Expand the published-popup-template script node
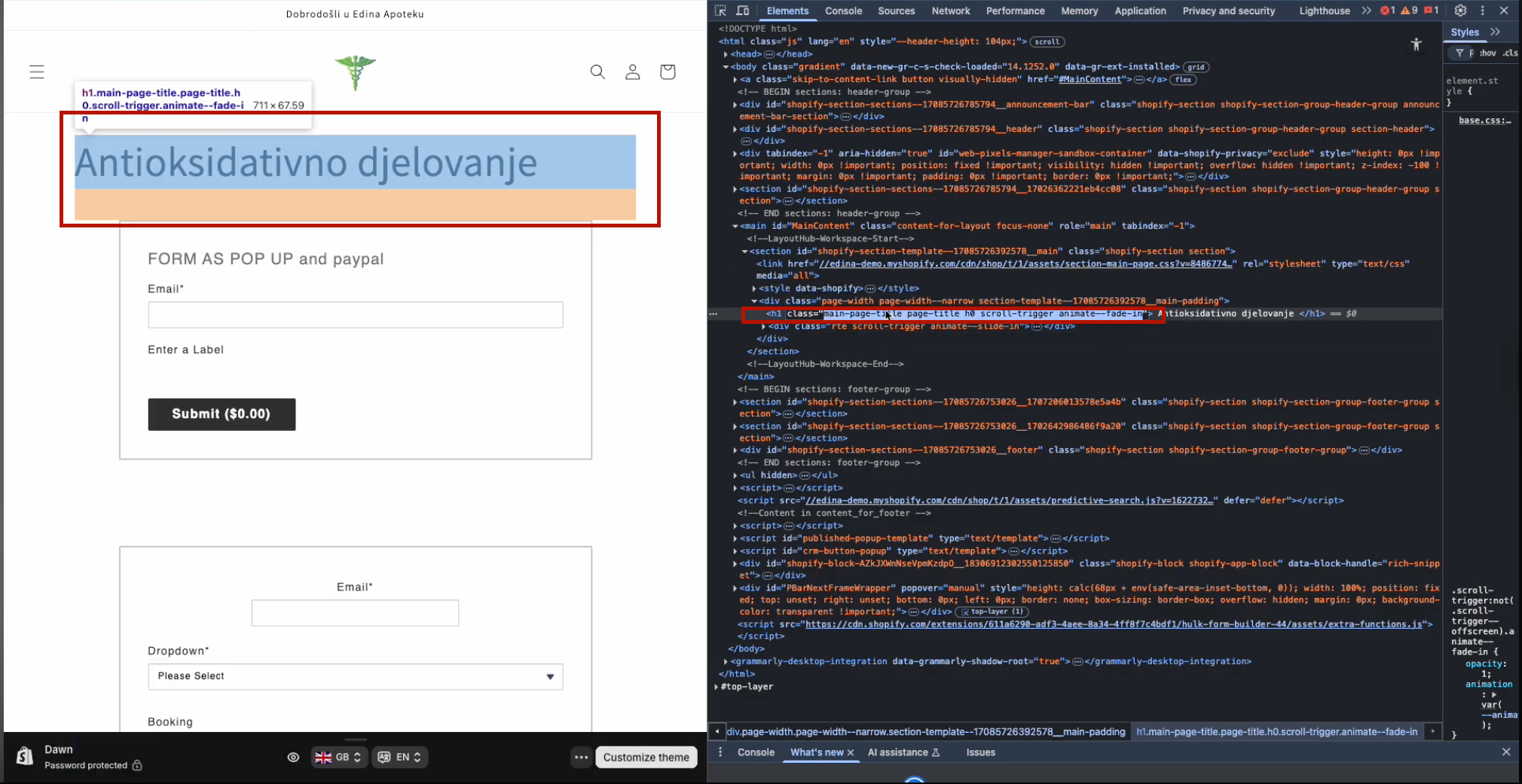Image resolution: width=1522 pixels, height=784 pixels. click(735, 538)
